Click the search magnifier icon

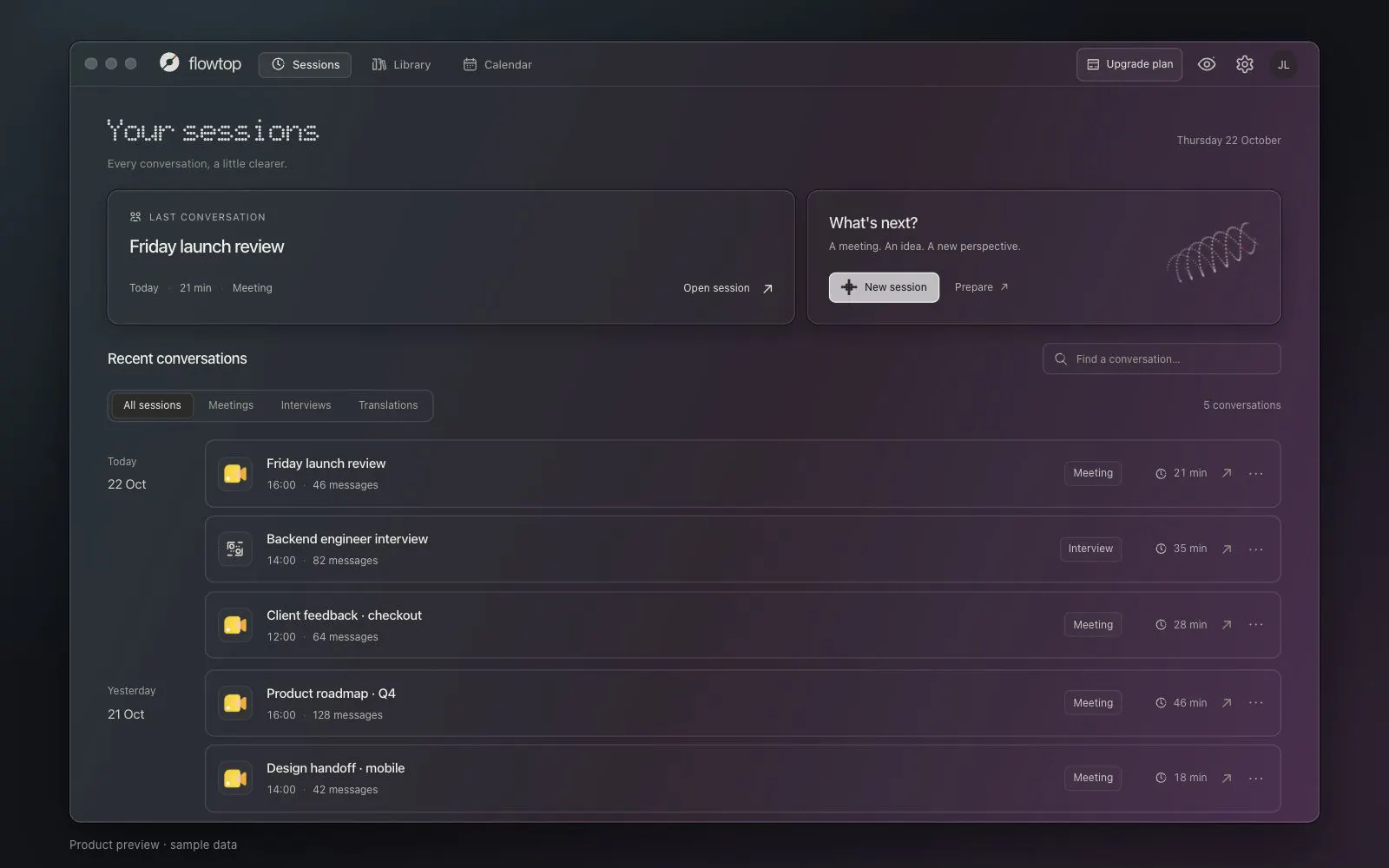click(x=1061, y=358)
